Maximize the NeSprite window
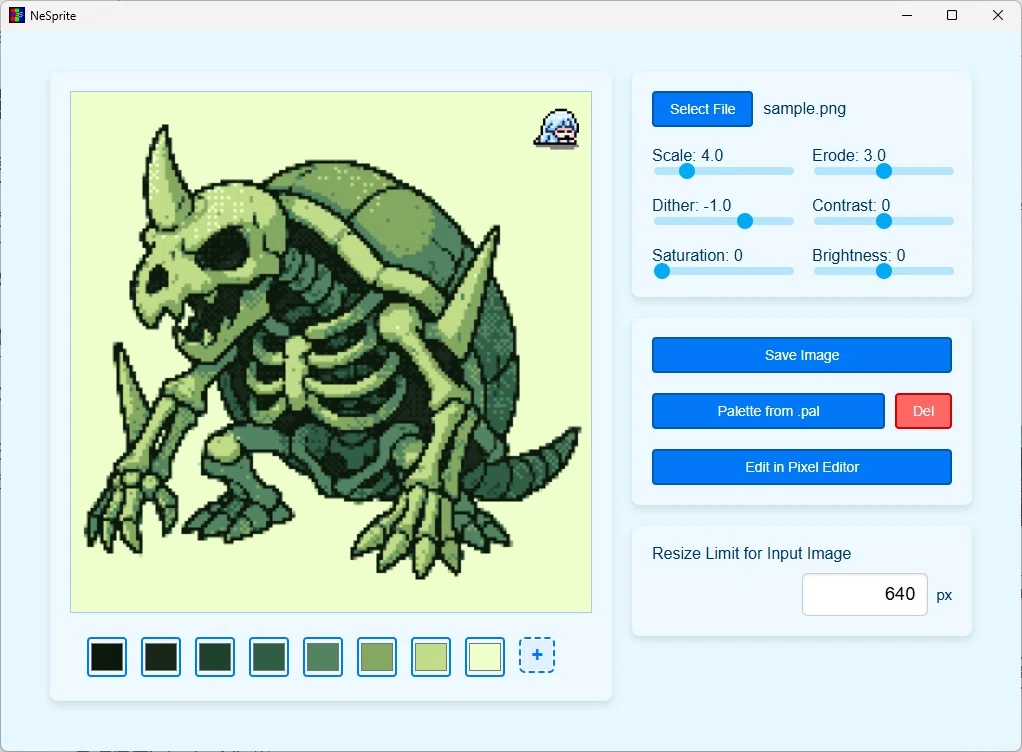Screen dimensions: 1022x752 (x=952, y=15)
